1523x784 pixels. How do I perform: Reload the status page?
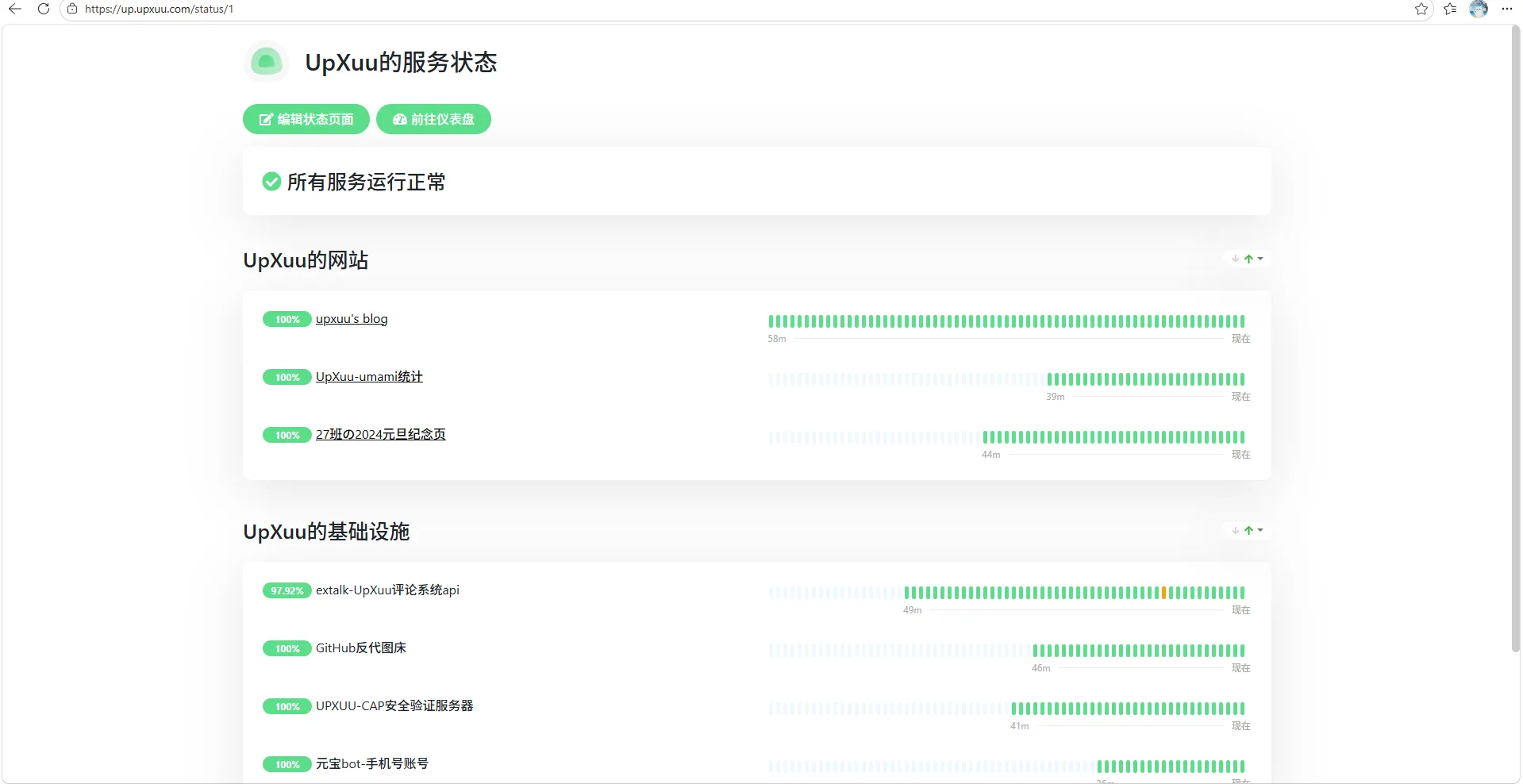[44, 9]
